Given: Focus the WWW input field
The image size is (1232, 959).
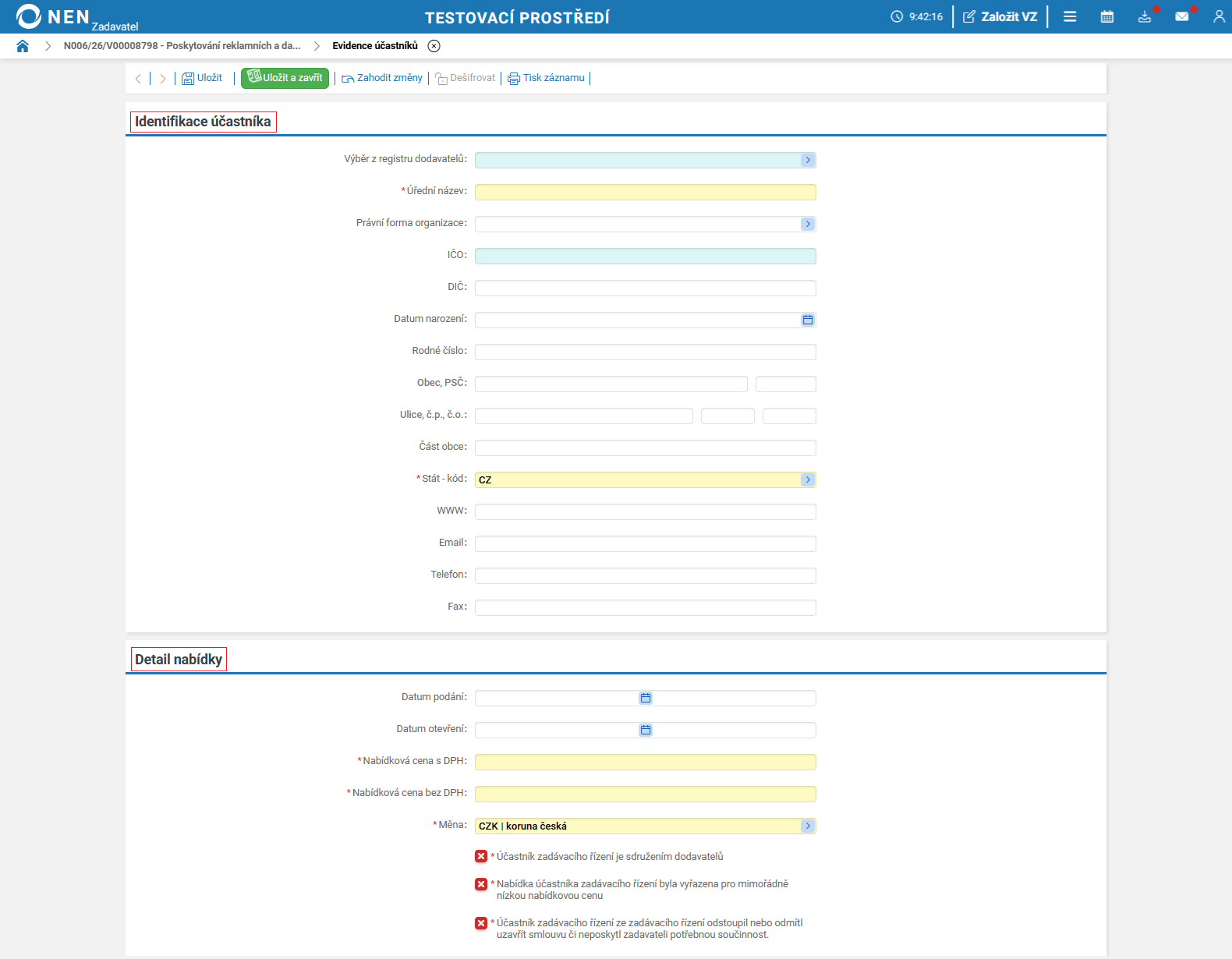Looking at the screenshot, I should click(x=646, y=511).
